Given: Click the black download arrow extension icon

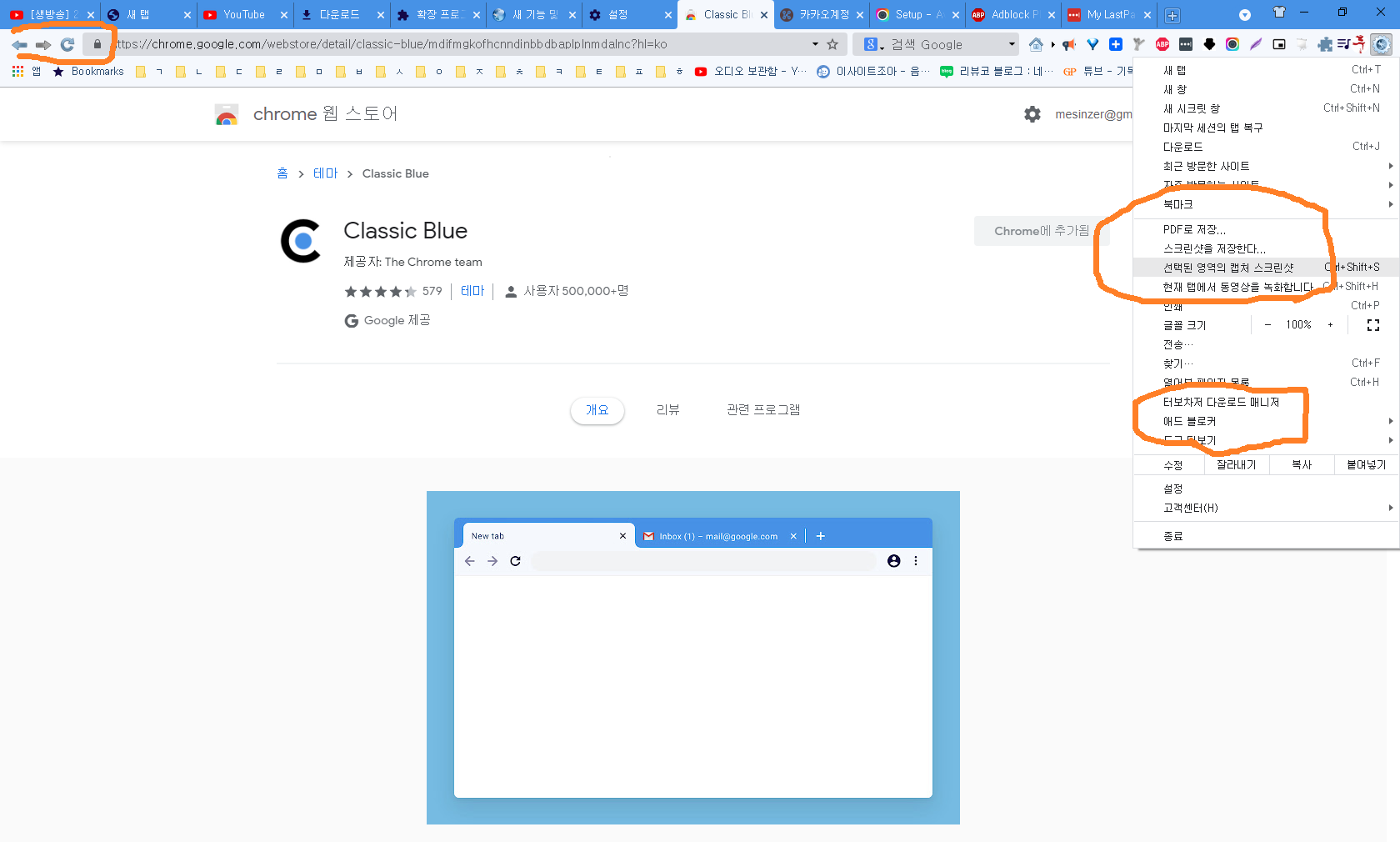Looking at the screenshot, I should click(1209, 44).
